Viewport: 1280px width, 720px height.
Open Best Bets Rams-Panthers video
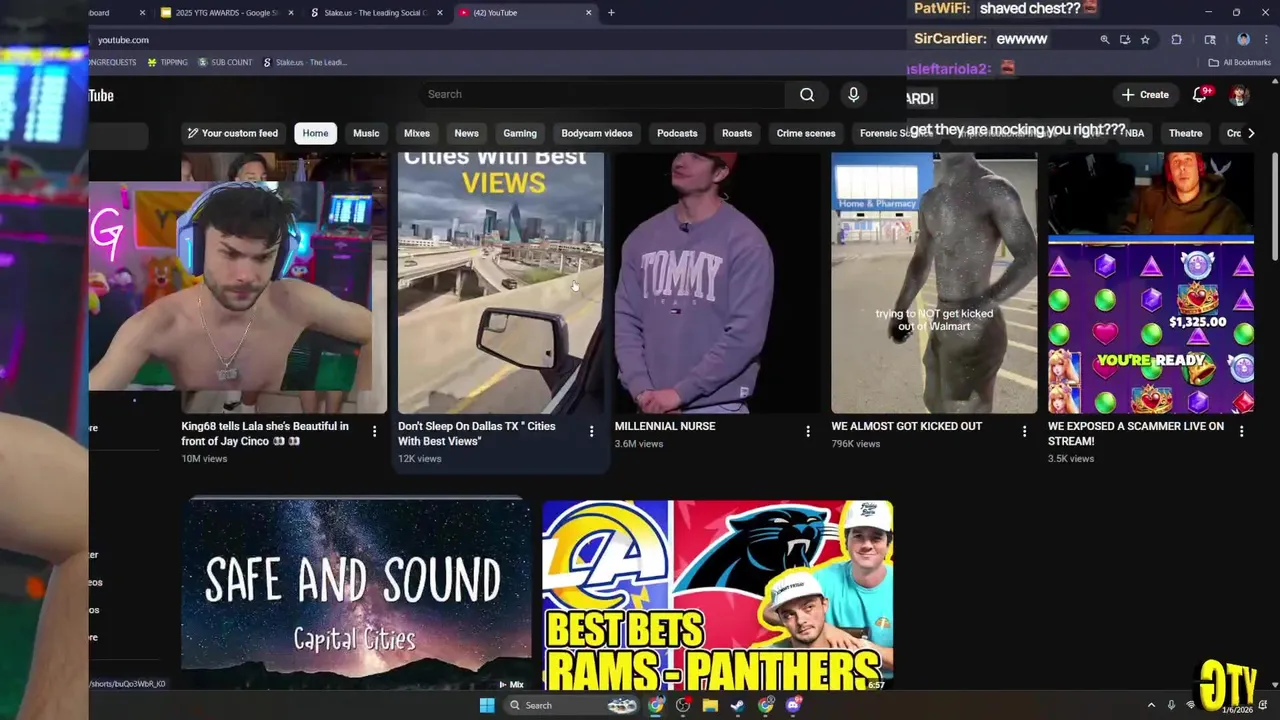[717, 594]
